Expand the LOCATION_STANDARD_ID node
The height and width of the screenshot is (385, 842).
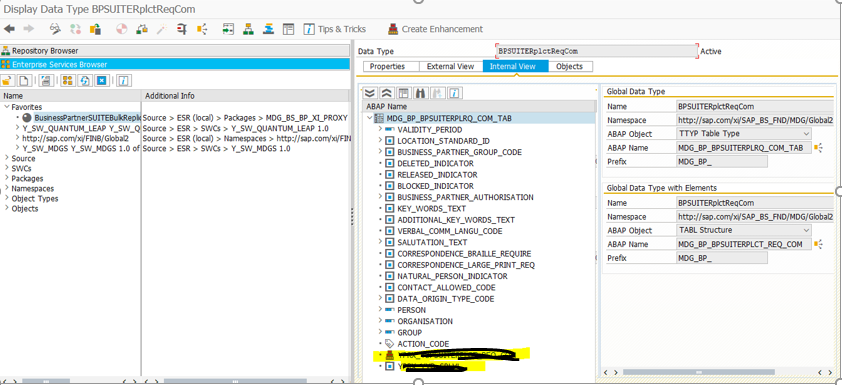pos(380,141)
